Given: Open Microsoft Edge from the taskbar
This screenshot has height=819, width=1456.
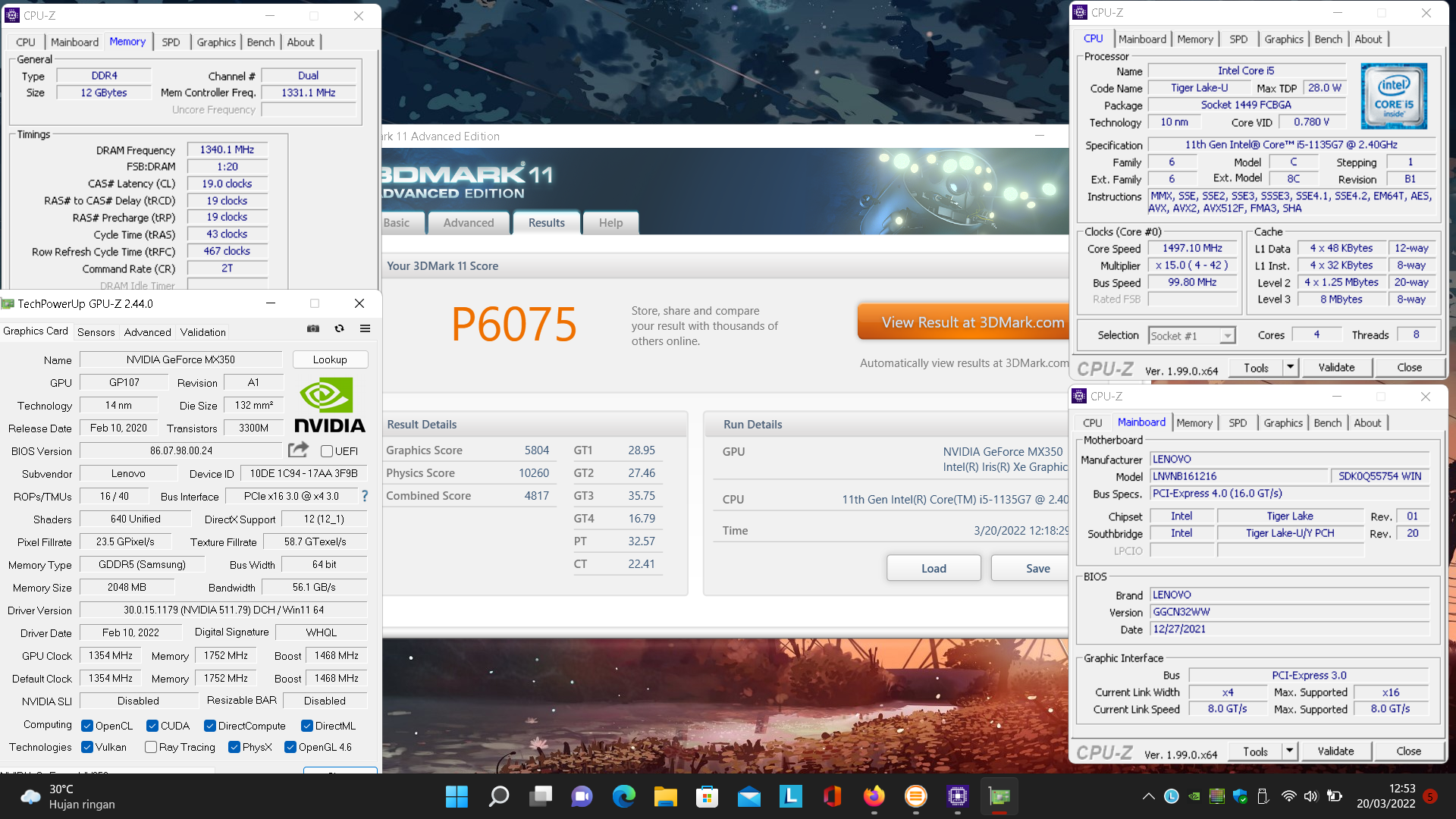Looking at the screenshot, I should tap(623, 796).
